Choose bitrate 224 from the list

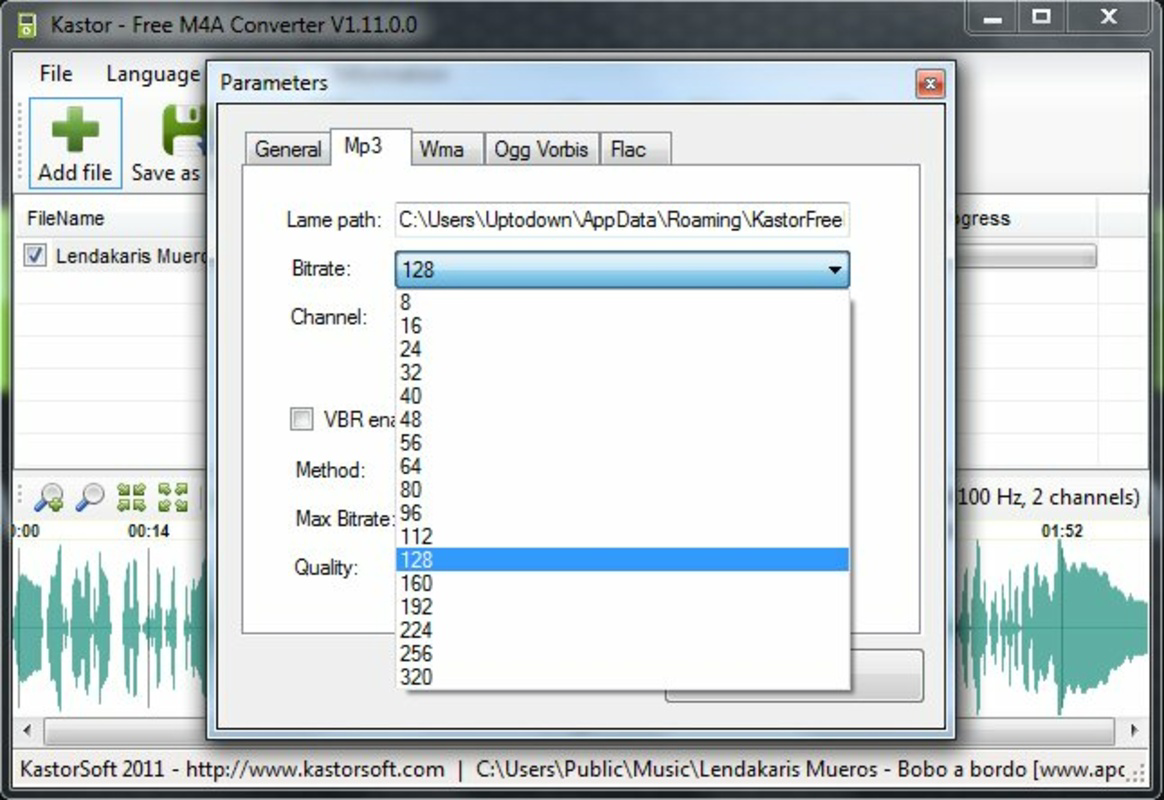click(621, 630)
